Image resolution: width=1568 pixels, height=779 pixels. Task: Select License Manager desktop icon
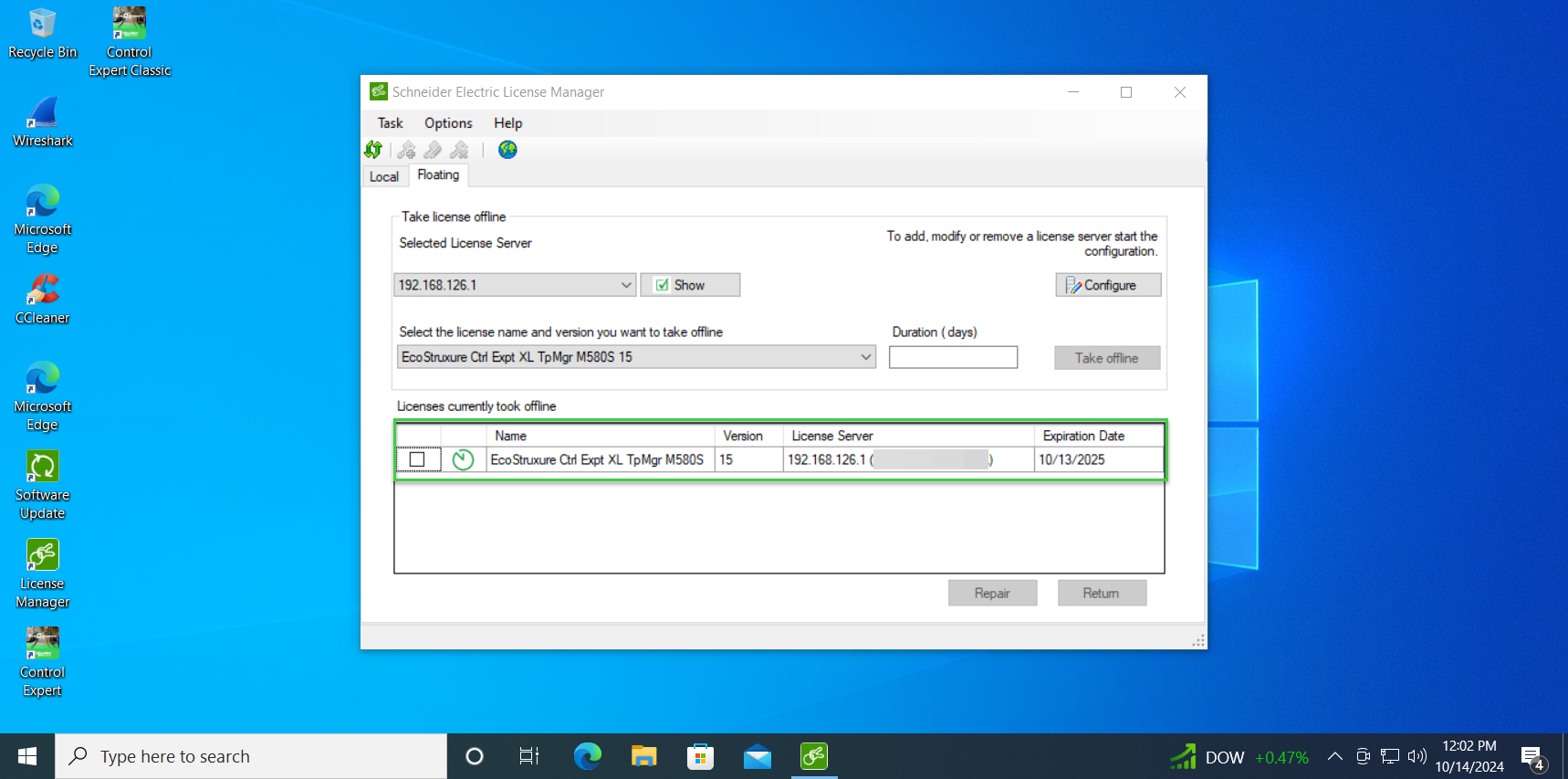[x=43, y=574]
